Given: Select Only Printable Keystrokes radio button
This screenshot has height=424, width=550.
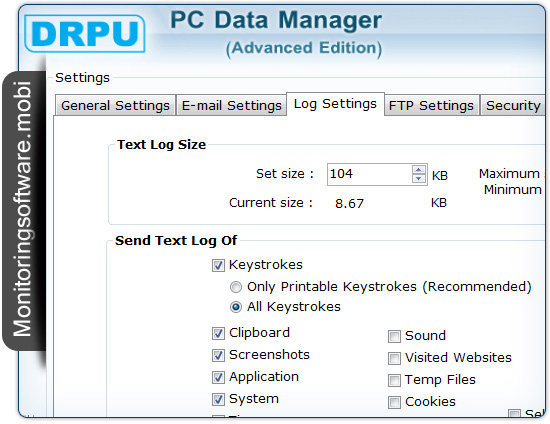Looking at the screenshot, I should [236, 287].
